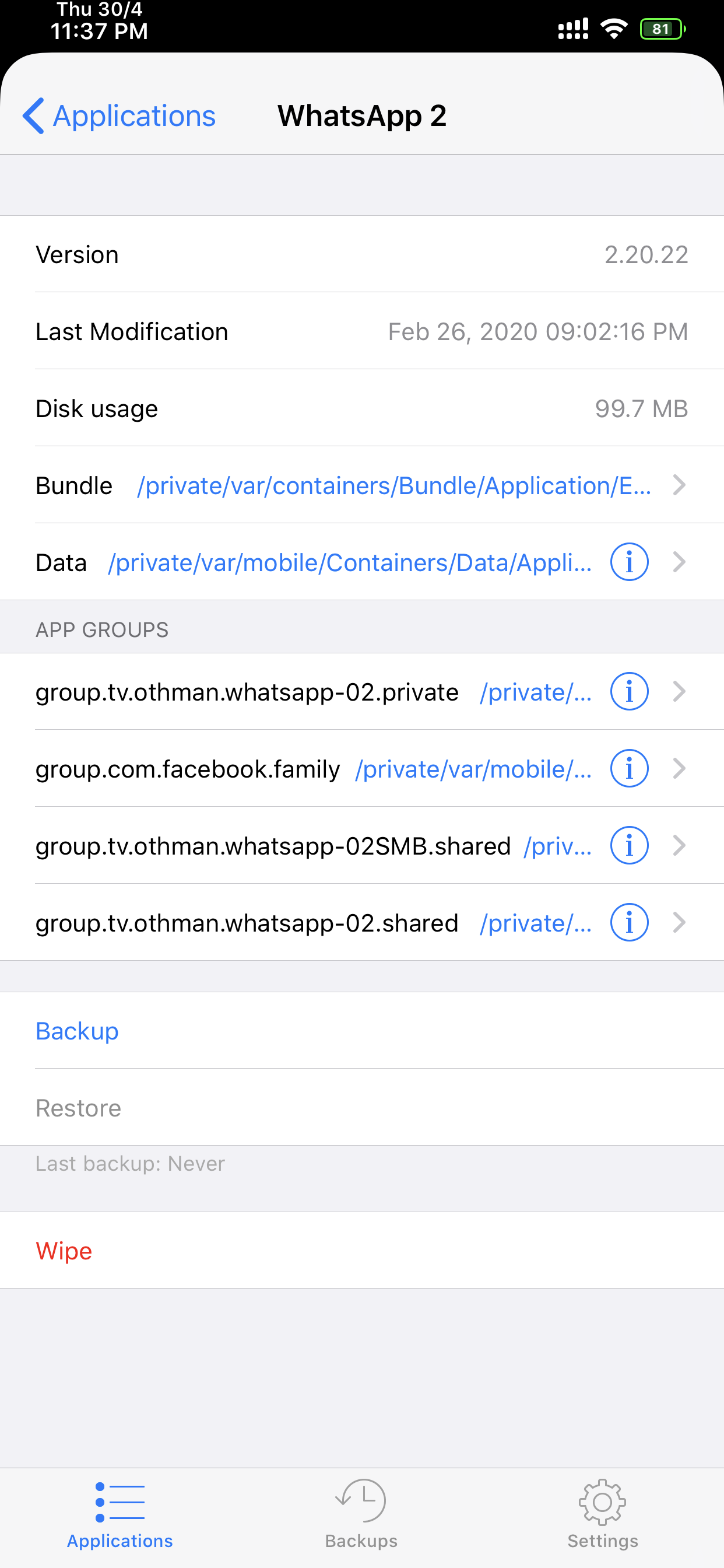Image resolution: width=724 pixels, height=1568 pixels.
Task: Show info for group.tv.othman.whatsapp-02SMB.shared
Action: [629, 845]
